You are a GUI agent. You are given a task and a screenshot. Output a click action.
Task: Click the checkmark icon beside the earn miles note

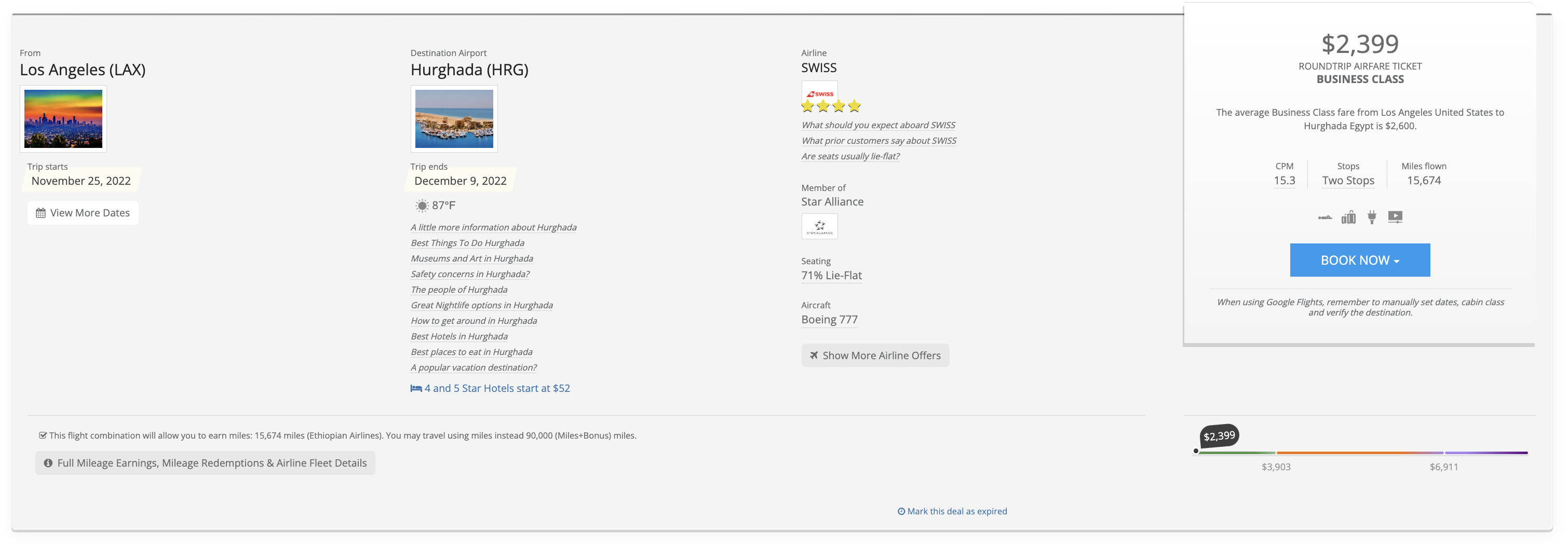43,435
